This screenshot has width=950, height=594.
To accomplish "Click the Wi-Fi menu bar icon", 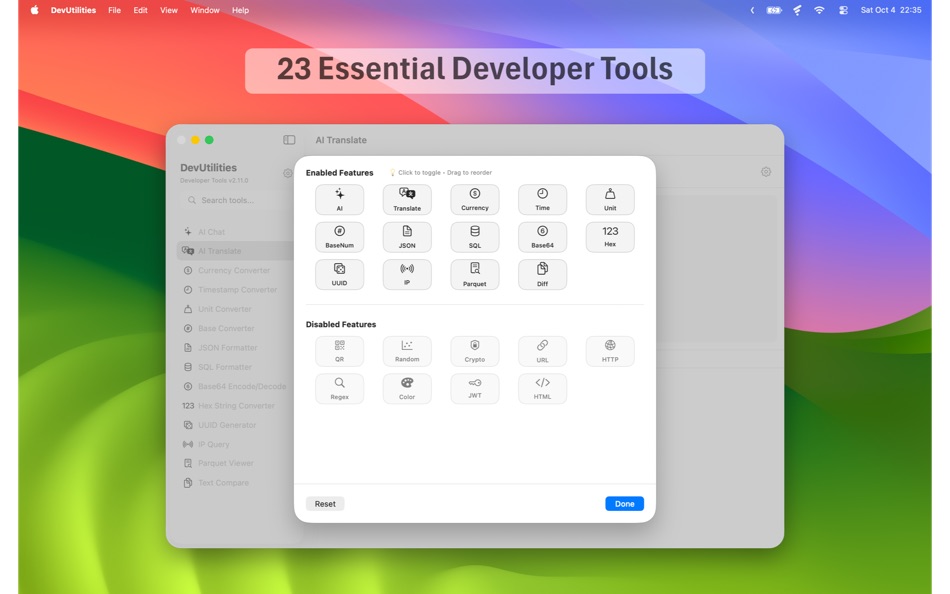I will (819, 10).
